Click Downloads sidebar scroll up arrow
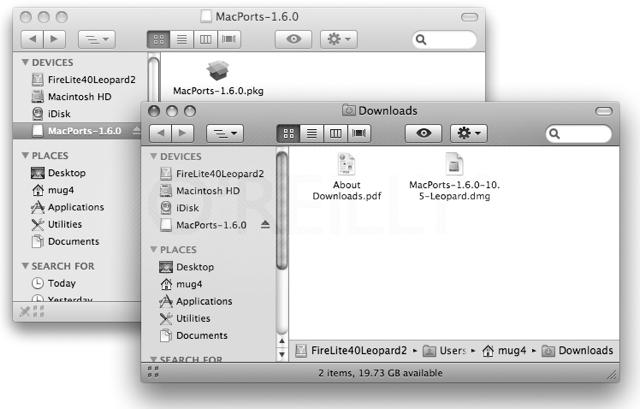This screenshot has width=640, height=409. [x=282, y=341]
